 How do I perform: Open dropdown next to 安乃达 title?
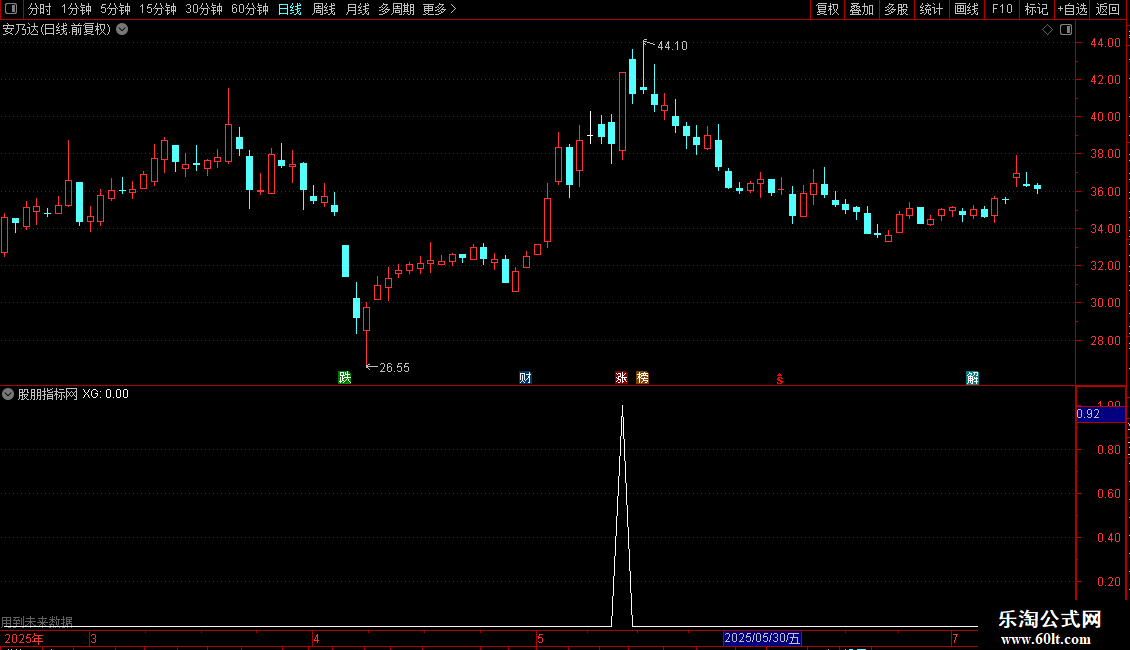[x=123, y=29]
